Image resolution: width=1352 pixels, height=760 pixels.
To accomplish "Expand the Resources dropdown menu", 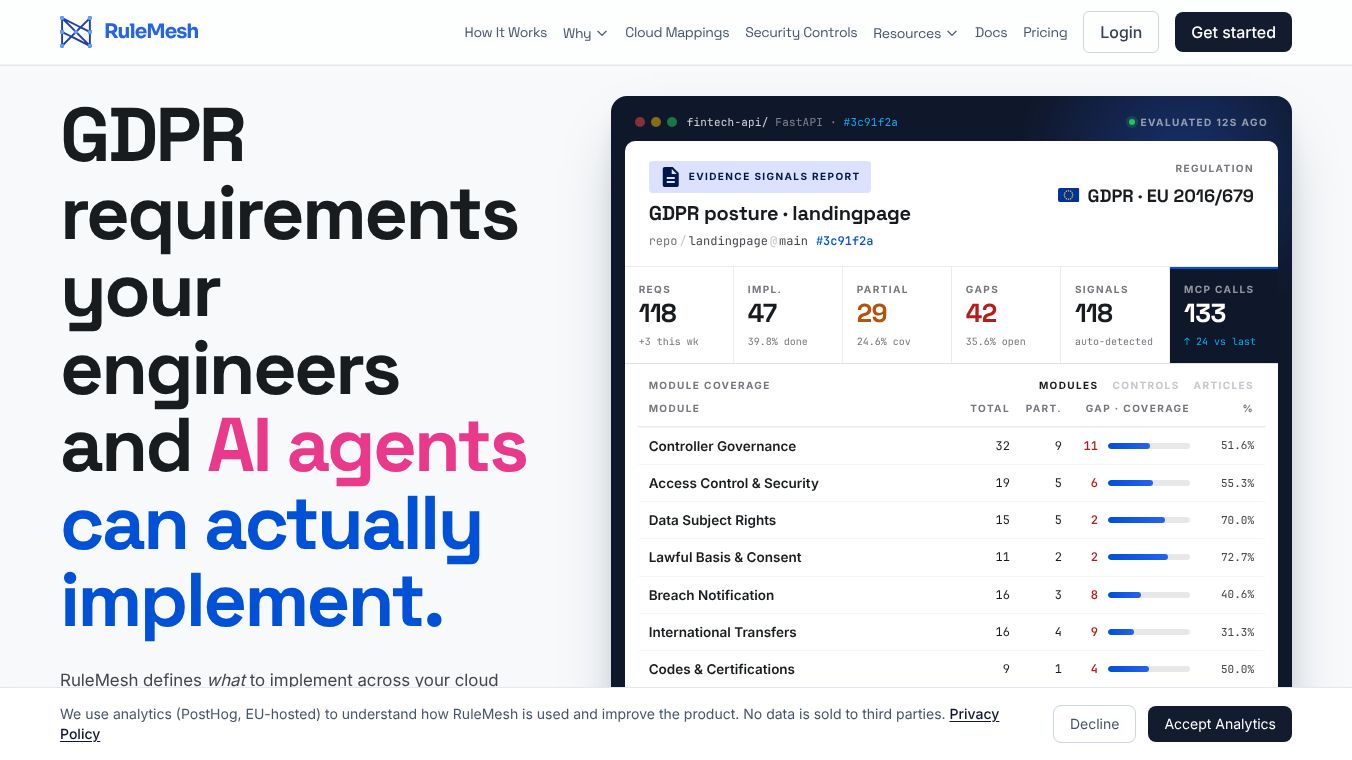I will coord(915,33).
